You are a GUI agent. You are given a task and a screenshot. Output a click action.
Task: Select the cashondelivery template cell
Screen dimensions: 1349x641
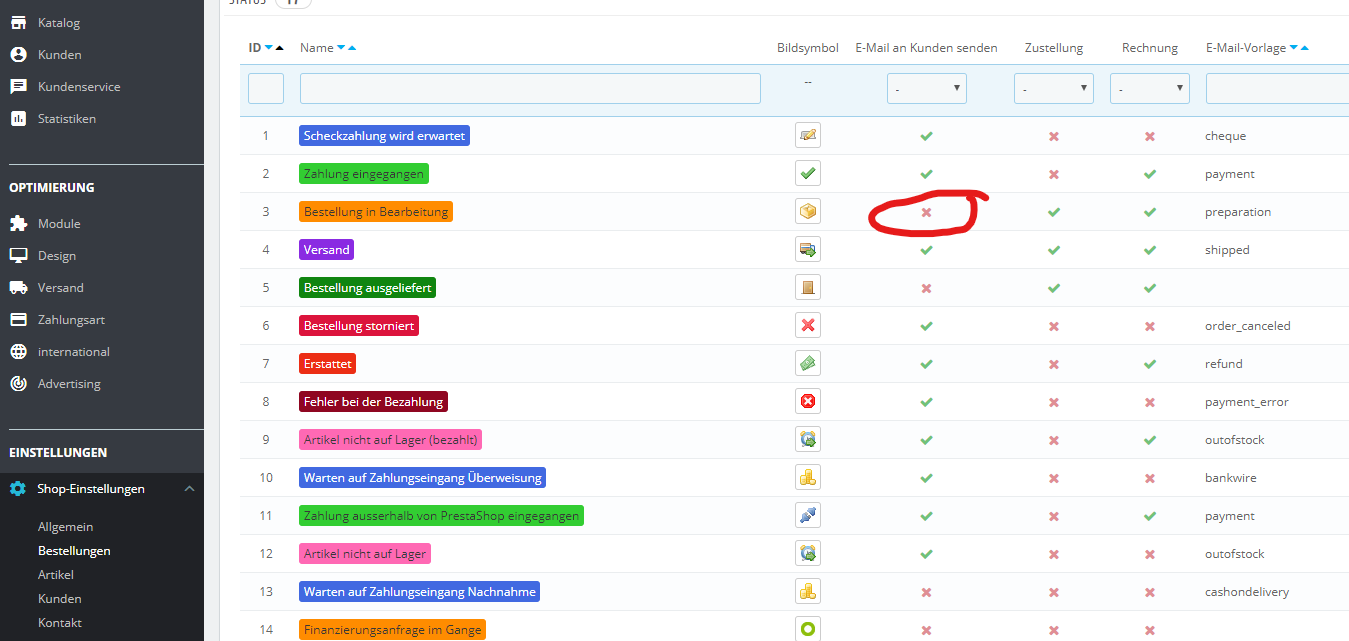pyautogui.click(x=1247, y=592)
